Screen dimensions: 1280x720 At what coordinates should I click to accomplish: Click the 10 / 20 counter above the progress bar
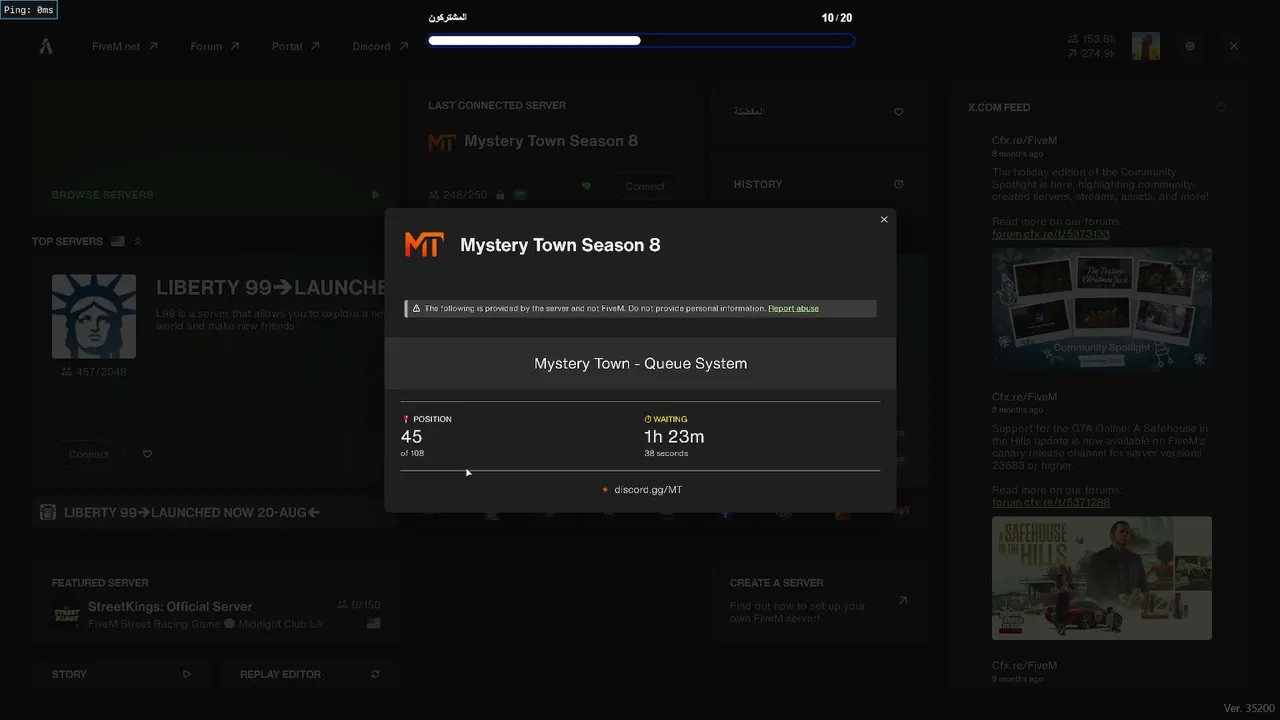point(837,18)
